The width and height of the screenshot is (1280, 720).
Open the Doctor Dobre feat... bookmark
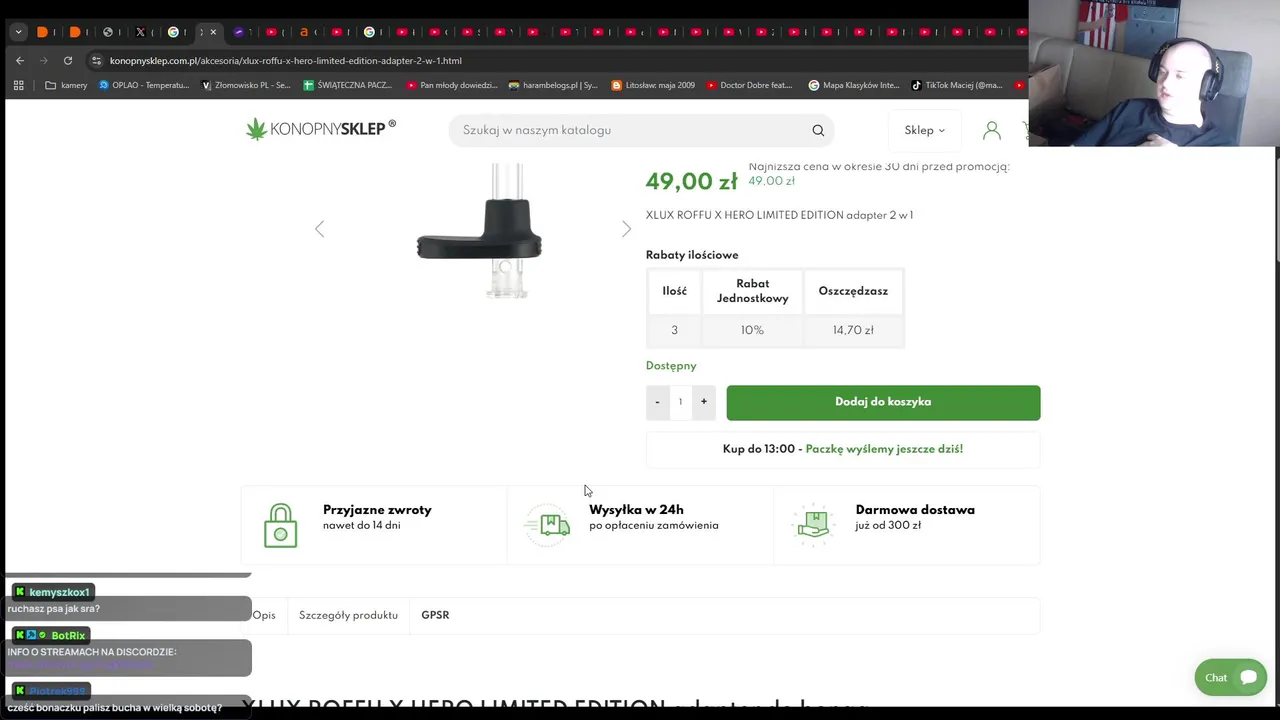click(750, 85)
